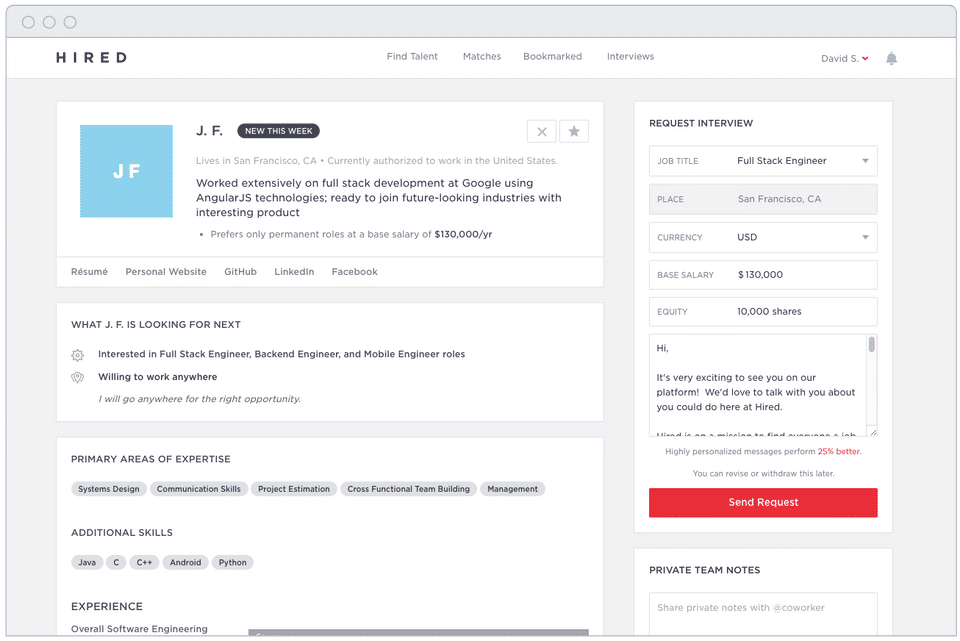Select the Project Estimation tag
Screen dimensions: 960x641
[x=294, y=489]
